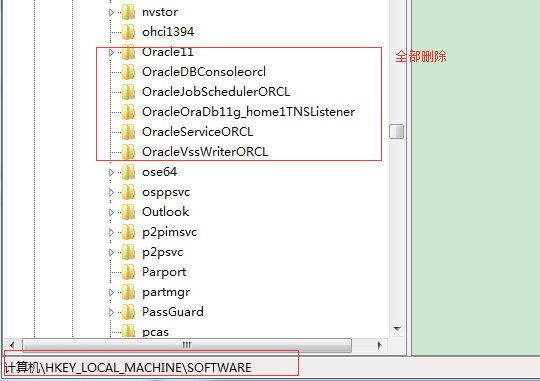Click the vertical scrollbar thumb
Screen dimensions: 540x381
click(396, 132)
